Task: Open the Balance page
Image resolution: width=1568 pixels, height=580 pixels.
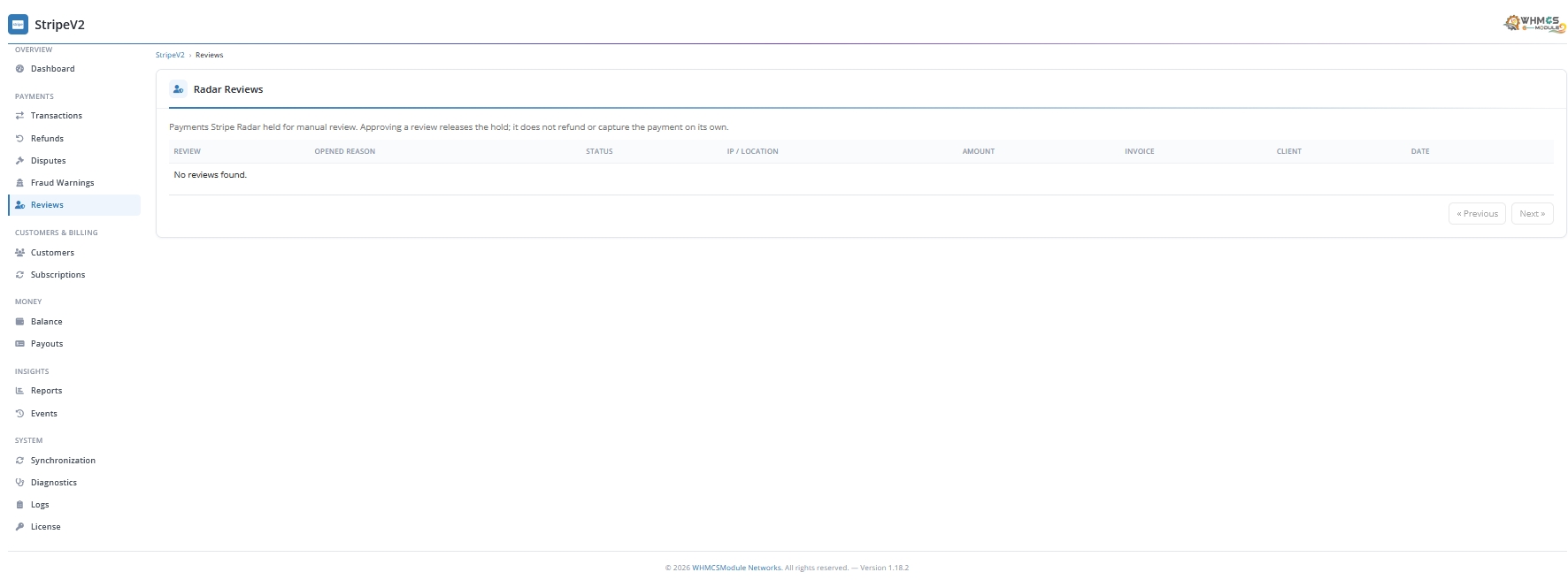Action: (x=74, y=322)
